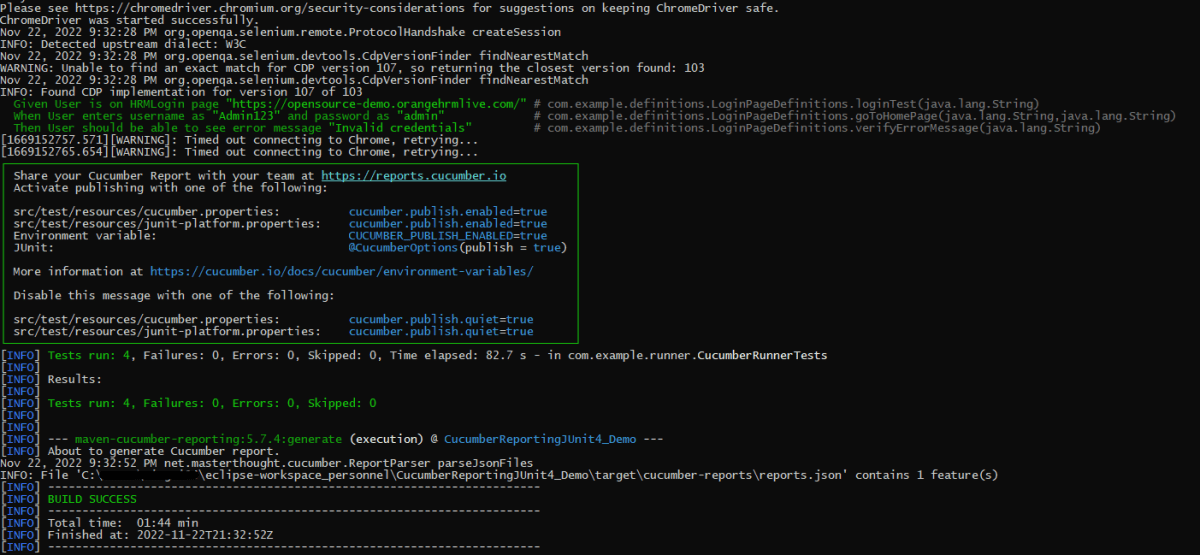The height and width of the screenshot is (555, 1200).
Task: Open the Cucumber environment-variables docs link
Action: pyautogui.click(x=341, y=271)
